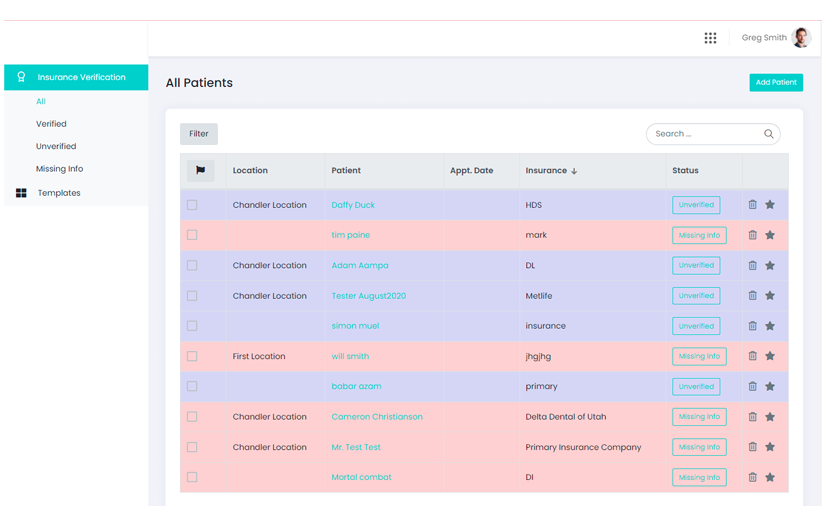Tick the checkbox for babar azam

pyautogui.click(x=192, y=387)
